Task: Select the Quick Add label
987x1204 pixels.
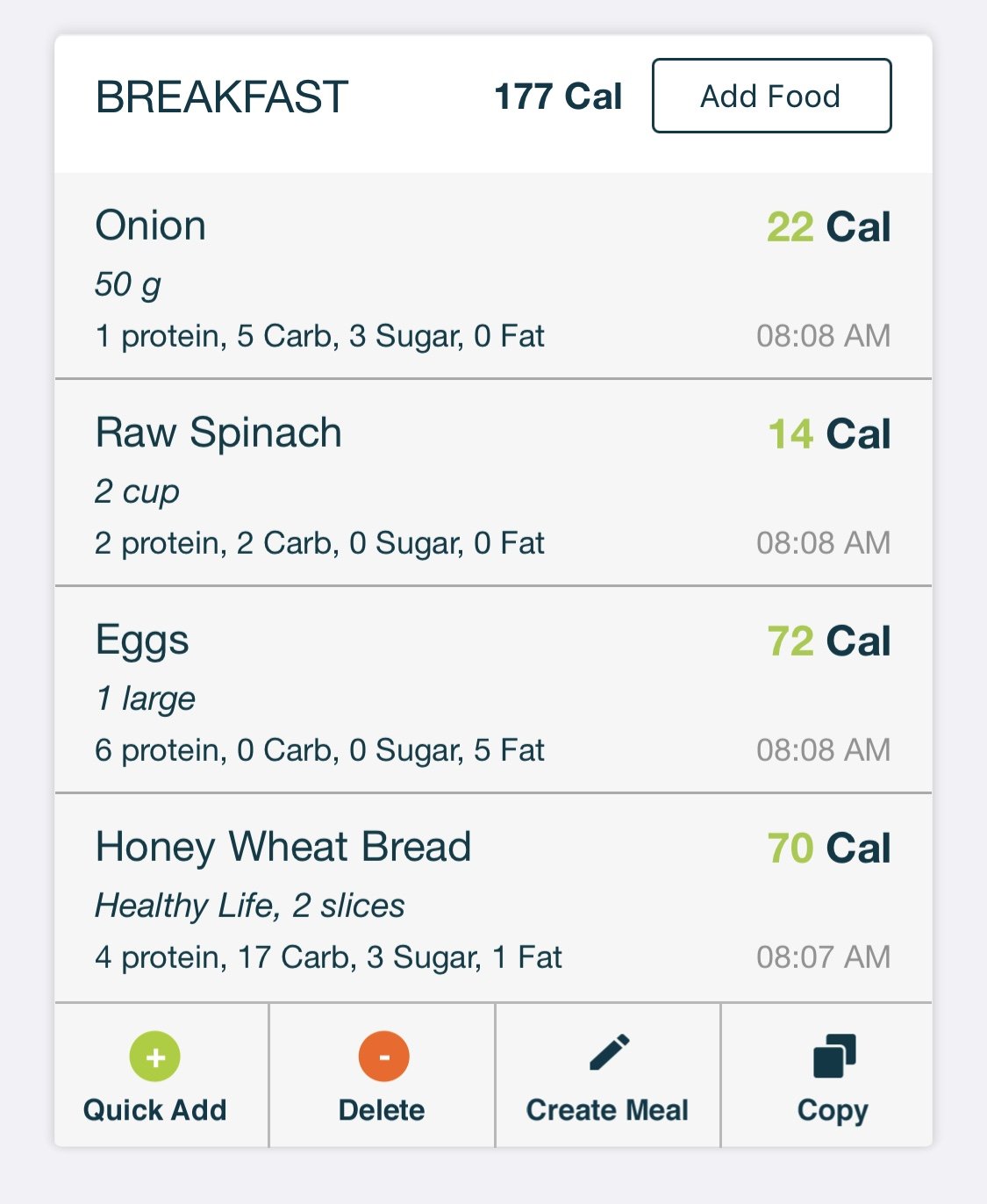Action: 155,1110
